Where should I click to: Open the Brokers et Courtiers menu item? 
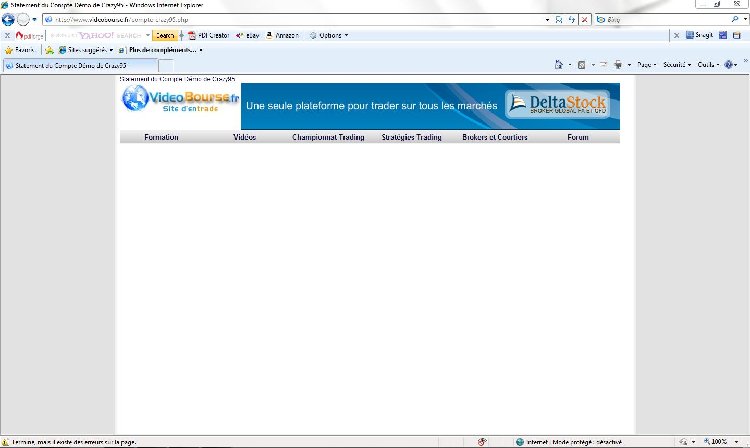click(x=495, y=137)
